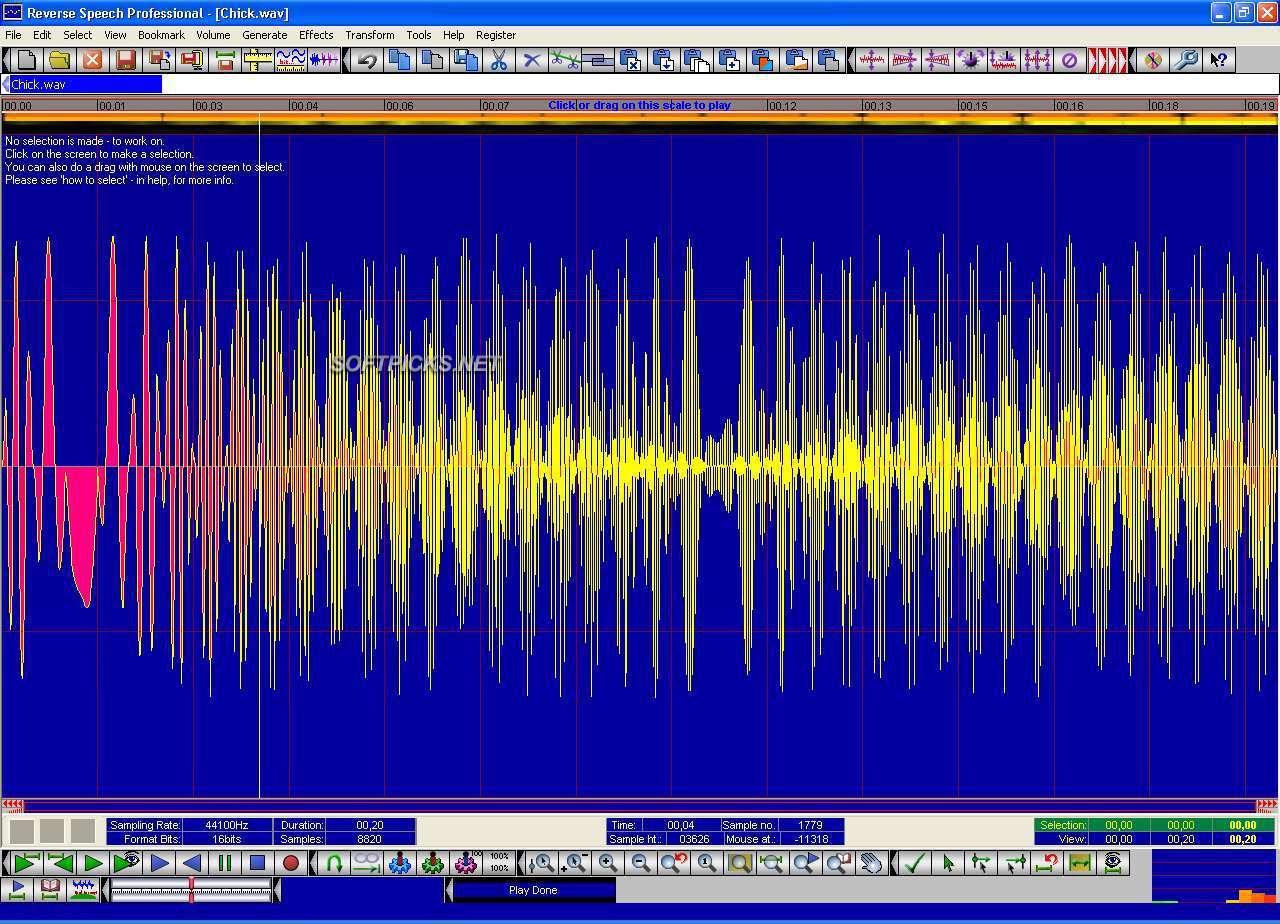Stop playback with the blue square button
The width and height of the screenshot is (1280, 924).
pos(258,863)
